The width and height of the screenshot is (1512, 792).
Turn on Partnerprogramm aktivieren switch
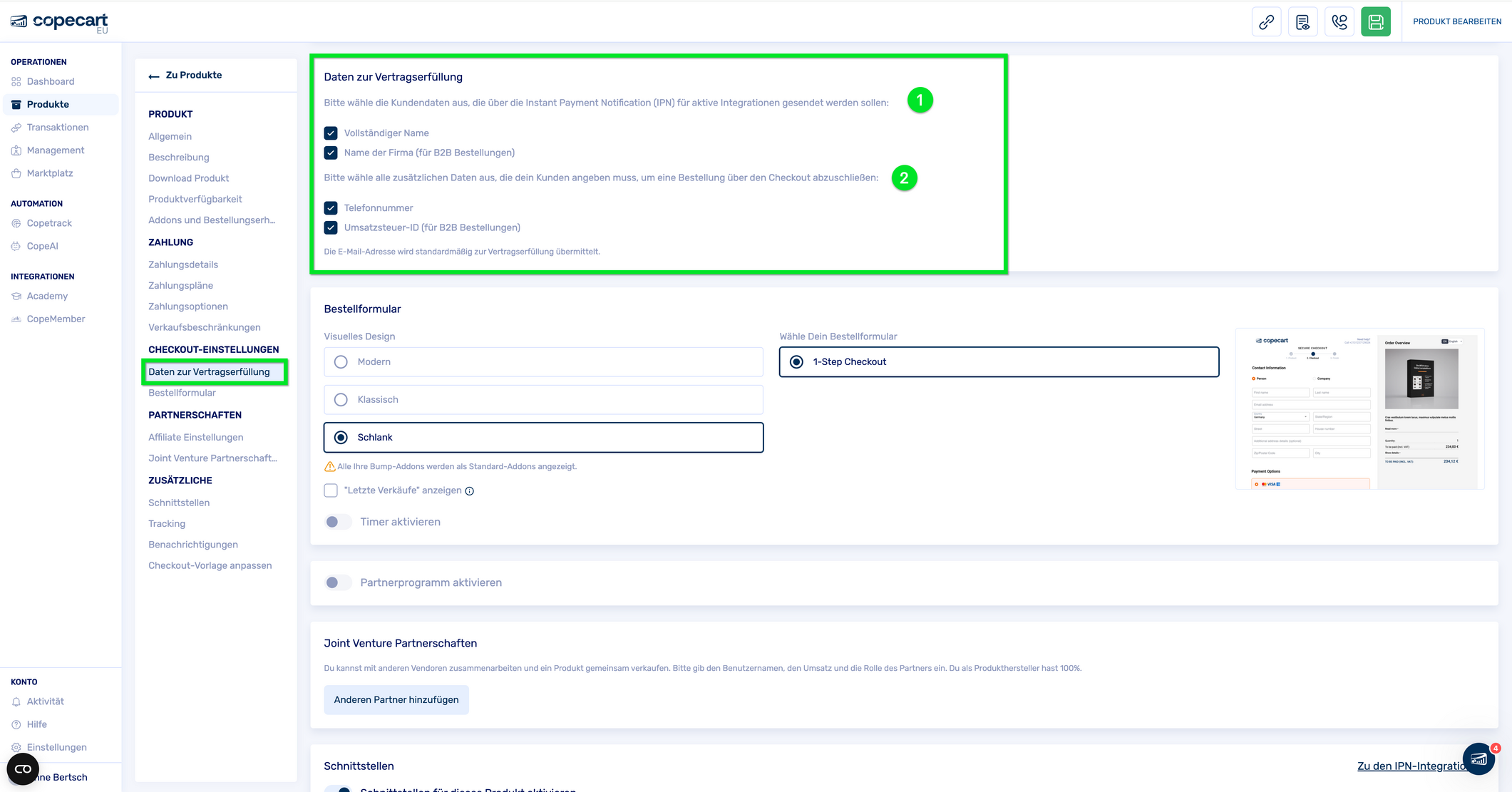(x=338, y=582)
